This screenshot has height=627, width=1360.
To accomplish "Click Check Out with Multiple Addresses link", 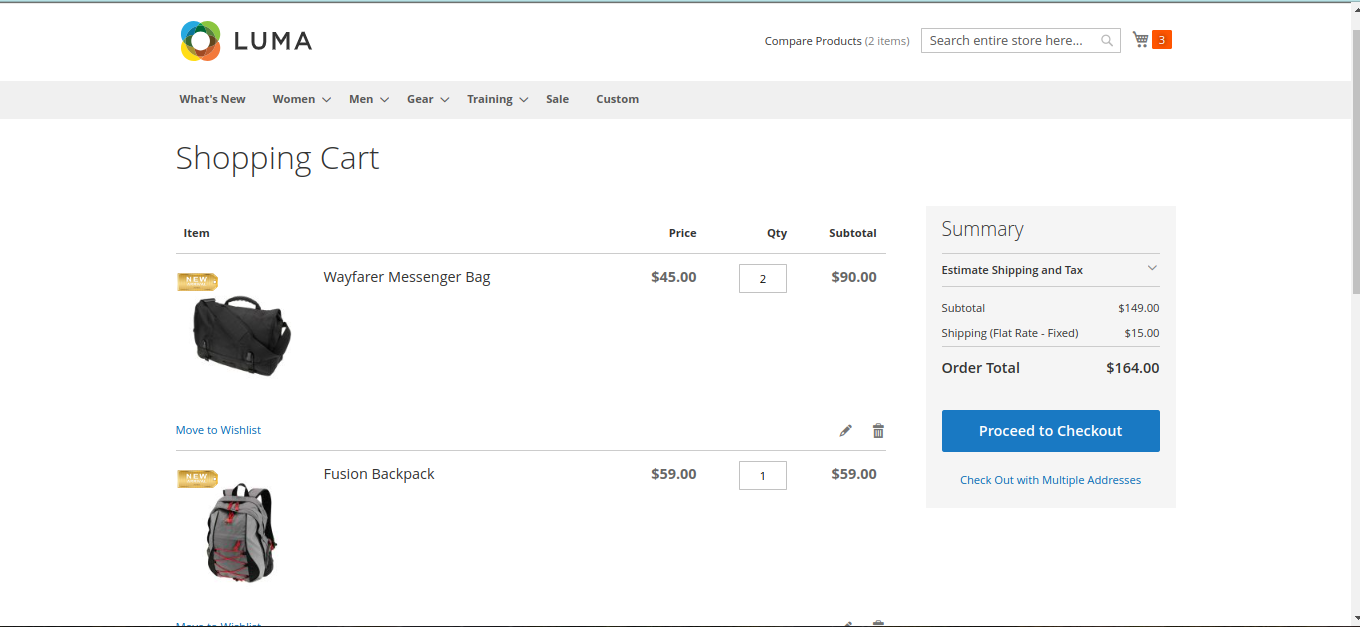I will point(1050,480).
